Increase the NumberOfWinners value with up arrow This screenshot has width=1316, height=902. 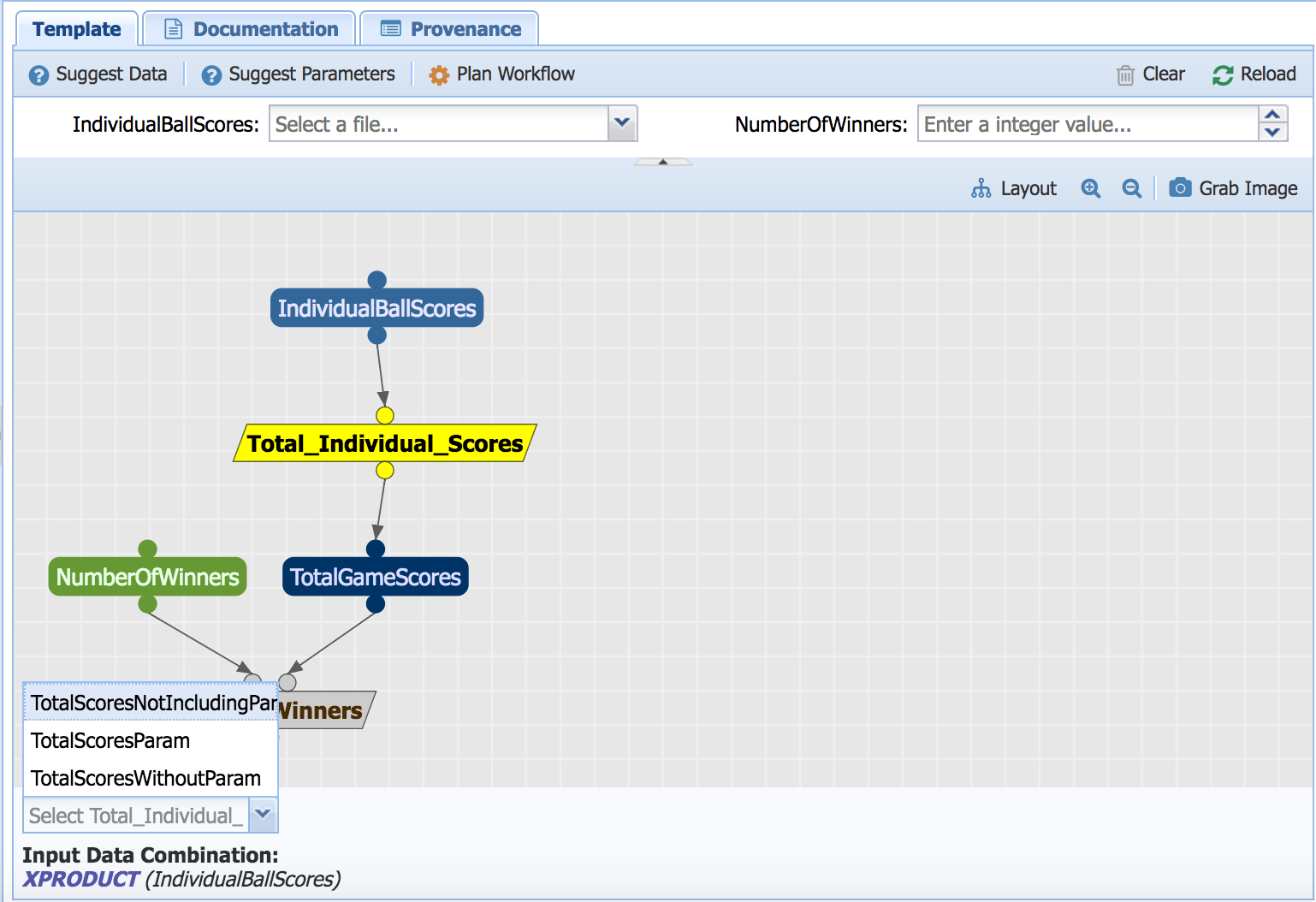click(x=1272, y=116)
